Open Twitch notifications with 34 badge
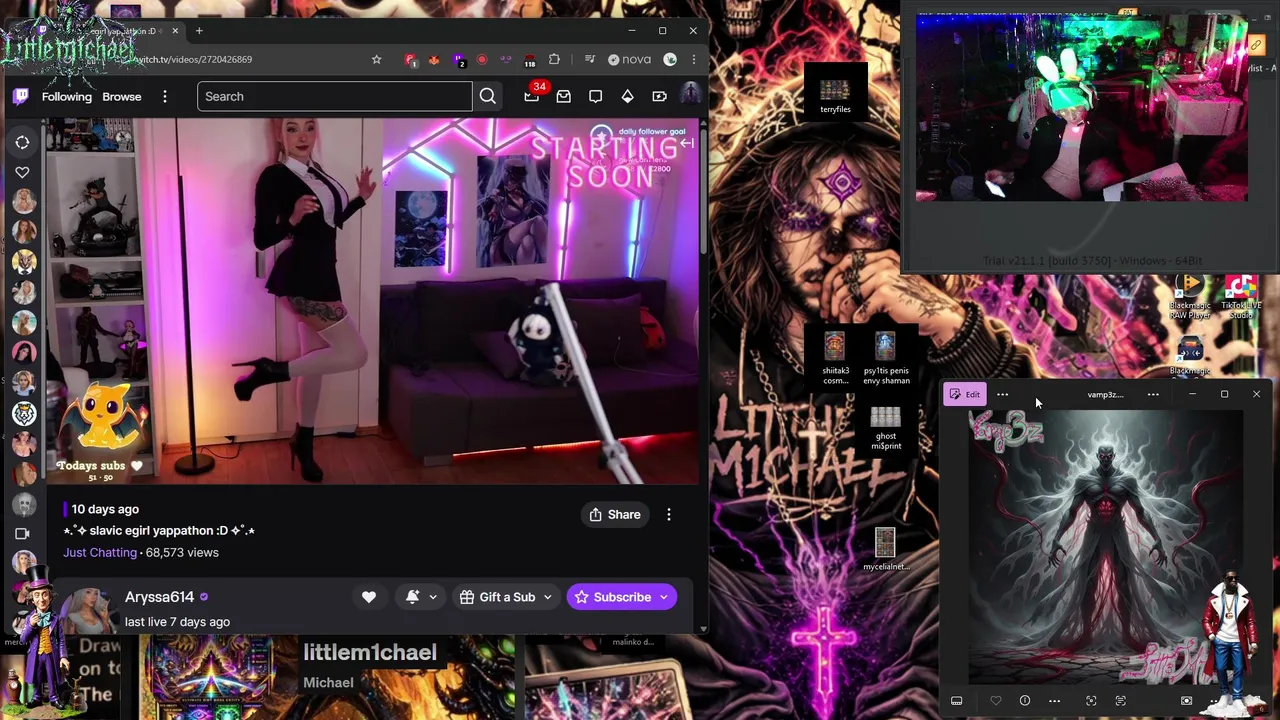Viewport: 1280px width, 720px height. [x=532, y=96]
